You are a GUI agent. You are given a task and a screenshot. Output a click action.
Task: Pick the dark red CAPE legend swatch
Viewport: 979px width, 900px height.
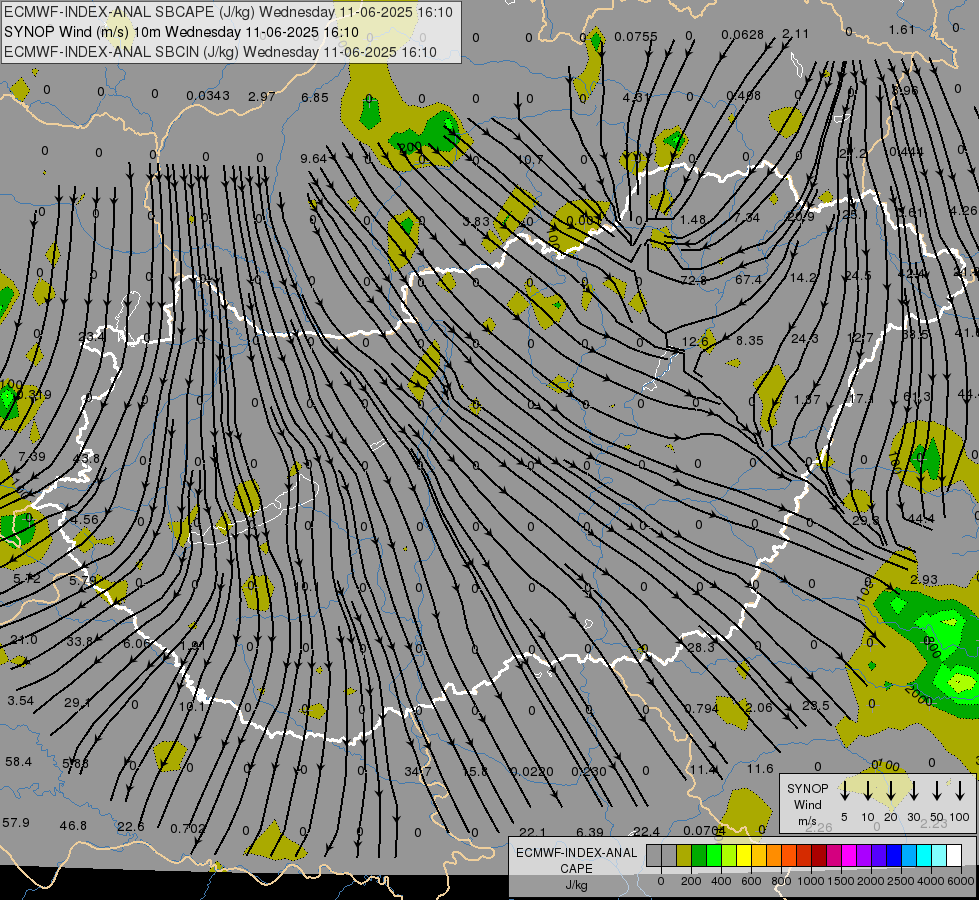pos(819,856)
